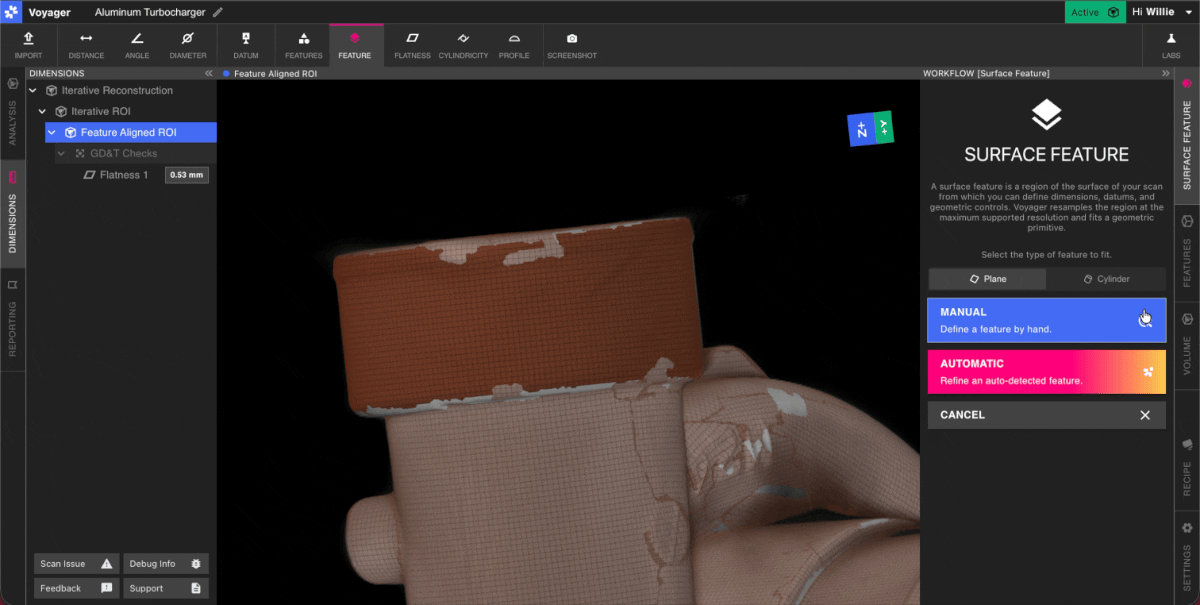Open Debug Info
This screenshot has height=605, width=1200.
(166, 563)
